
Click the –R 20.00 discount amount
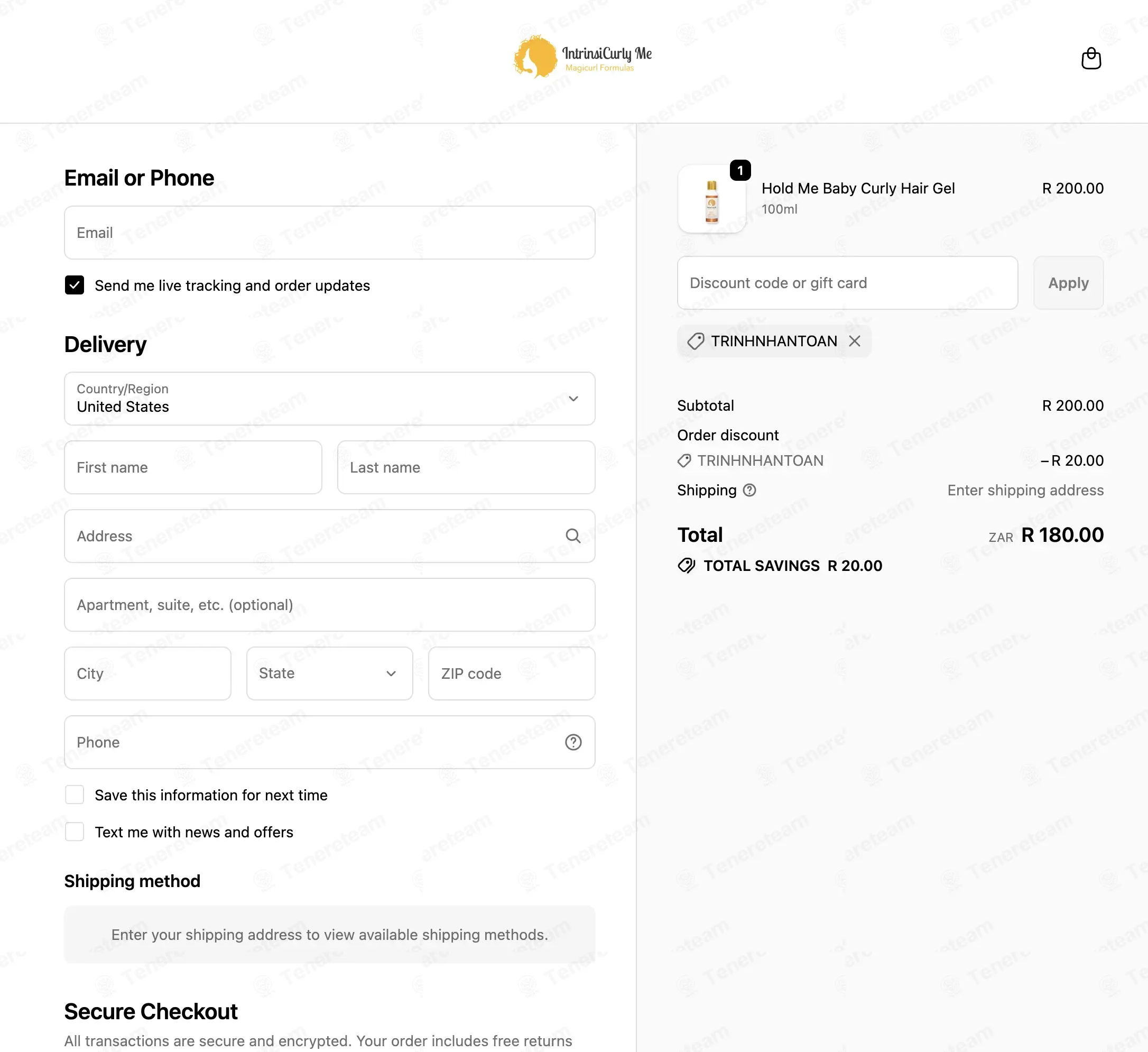pos(1072,460)
